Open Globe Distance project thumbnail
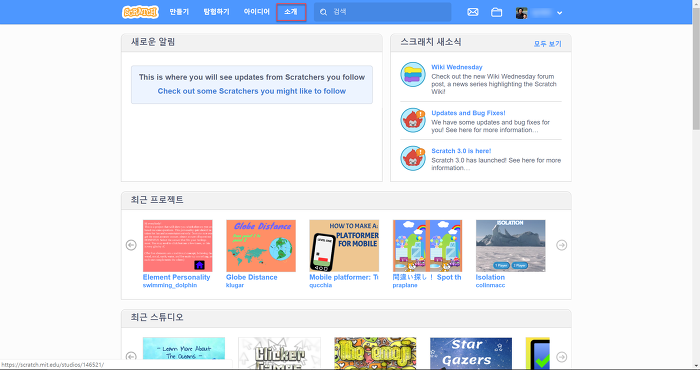The width and height of the screenshot is (700, 370). pyautogui.click(x=261, y=245)
